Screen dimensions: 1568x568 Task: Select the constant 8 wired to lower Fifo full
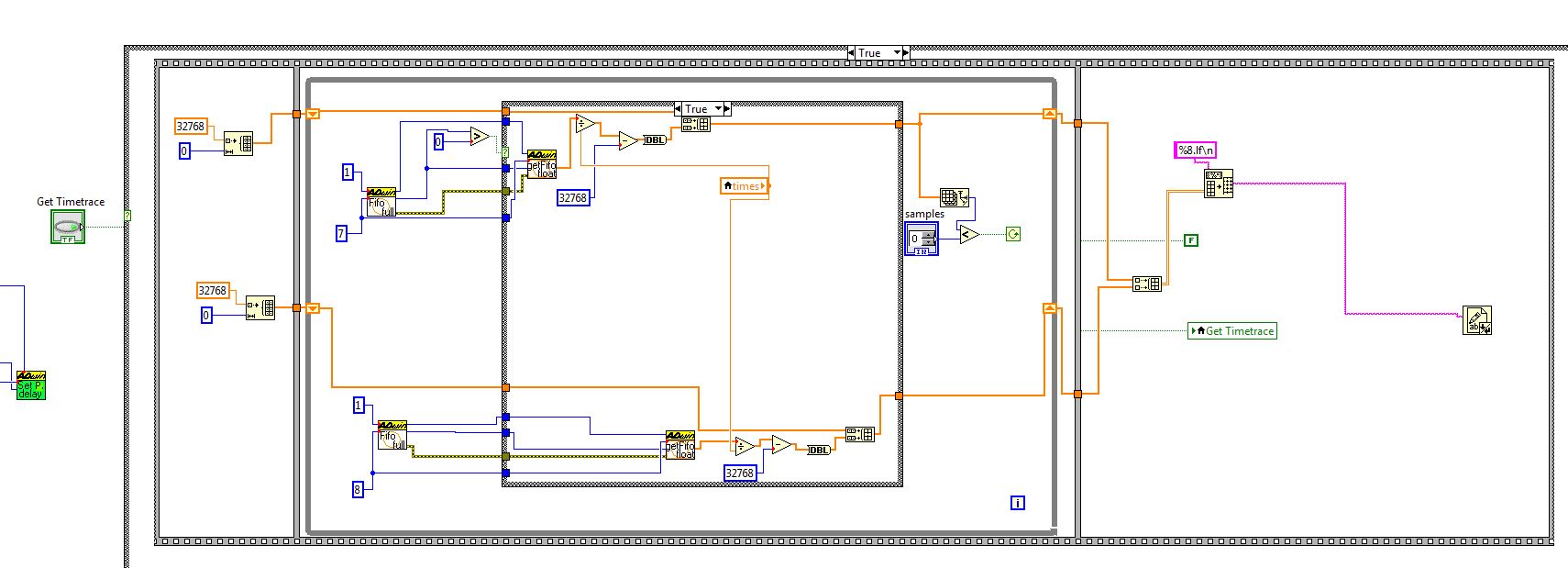point(358,489)
